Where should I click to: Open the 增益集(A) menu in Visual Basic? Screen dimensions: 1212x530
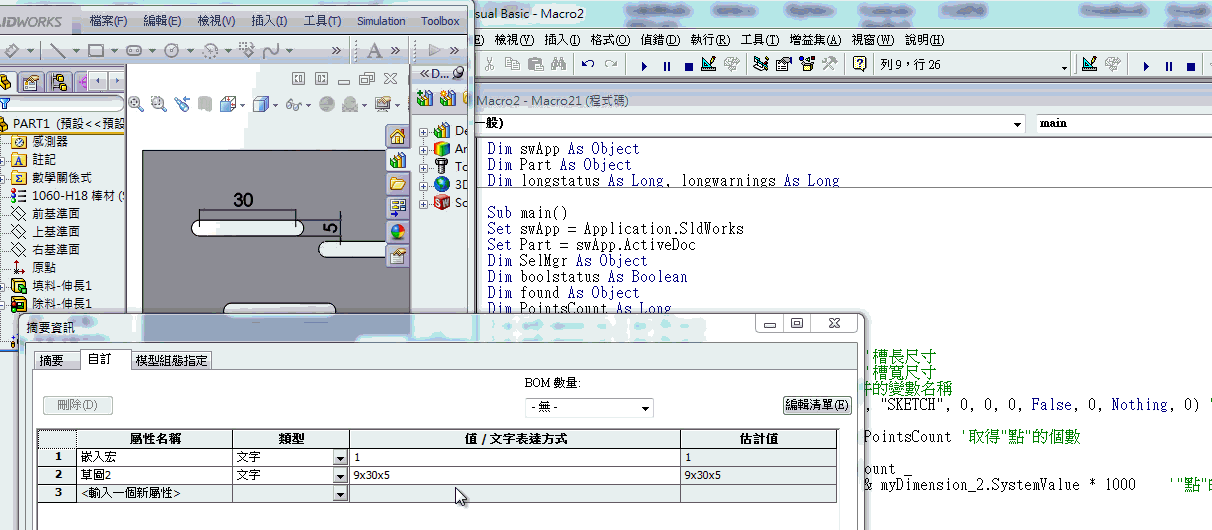816,40
